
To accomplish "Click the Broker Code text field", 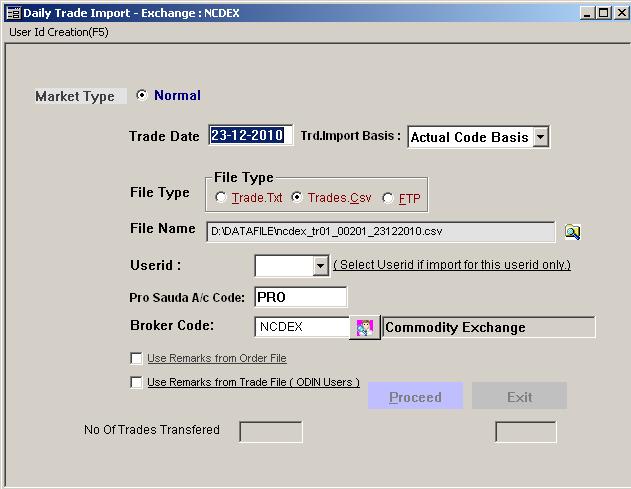I will tap(301, 327).
